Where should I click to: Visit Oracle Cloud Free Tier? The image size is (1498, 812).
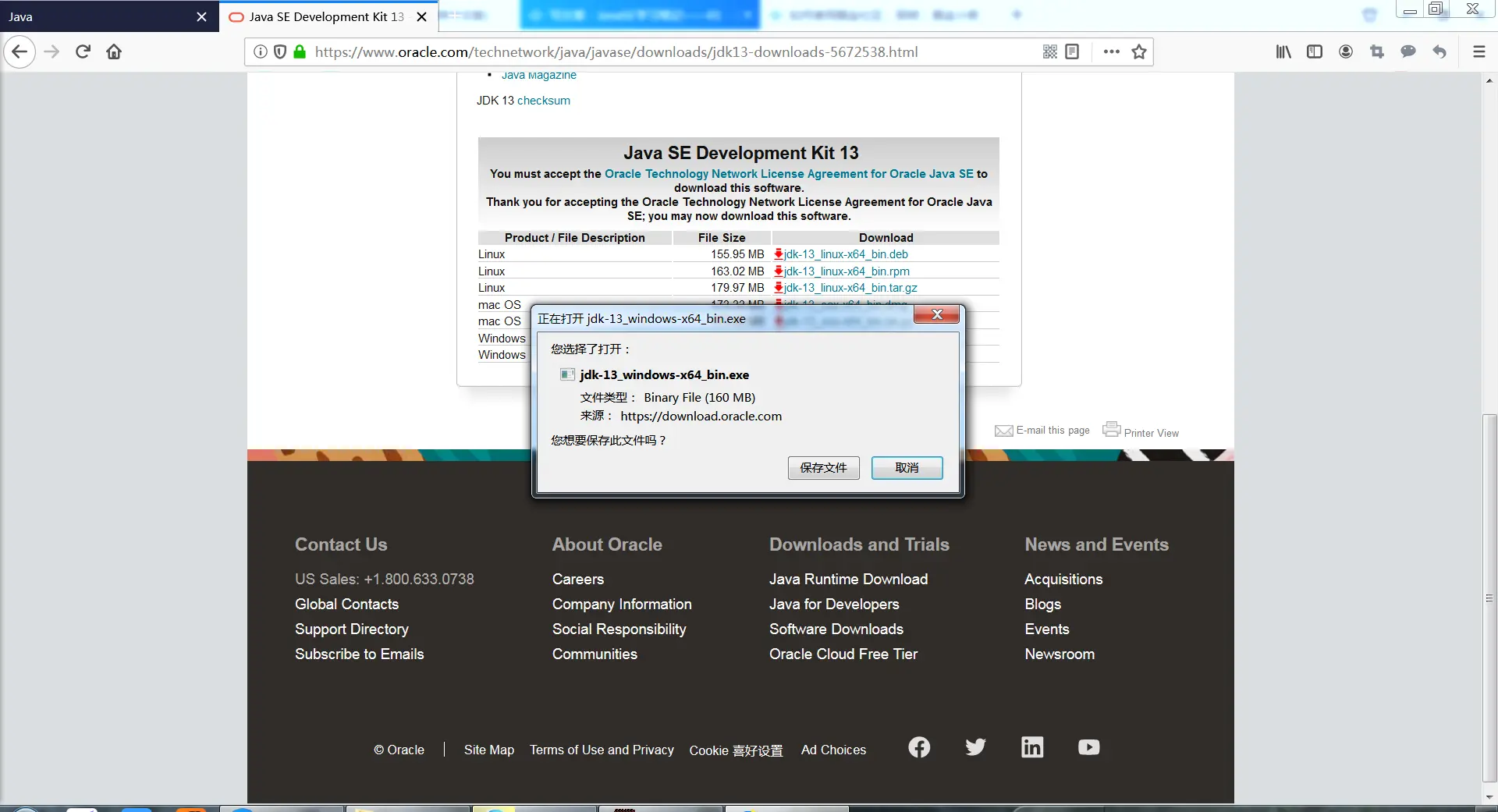click(843, 654)
